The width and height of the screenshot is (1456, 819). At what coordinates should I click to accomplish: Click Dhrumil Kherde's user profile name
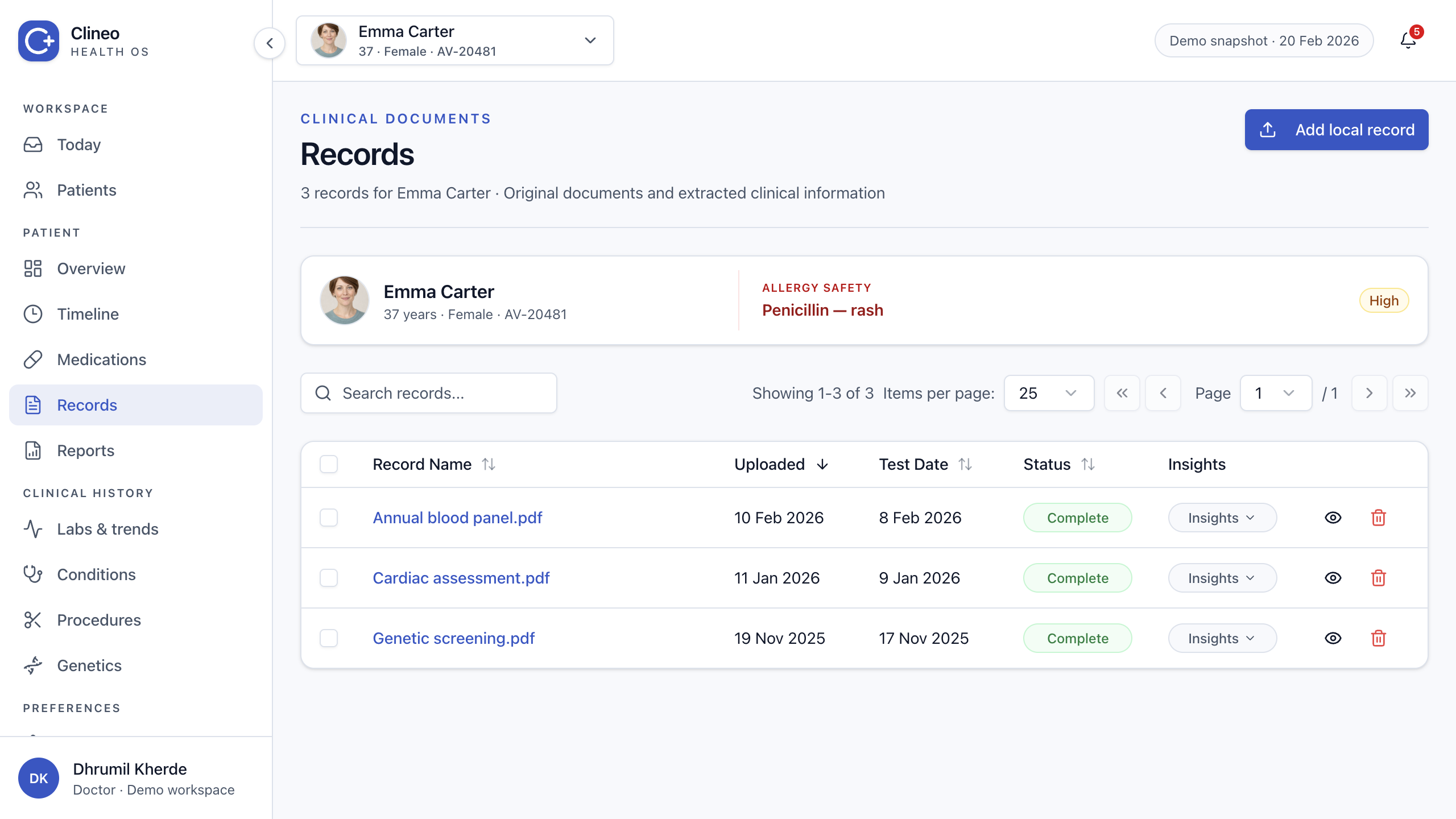(130, 769)
